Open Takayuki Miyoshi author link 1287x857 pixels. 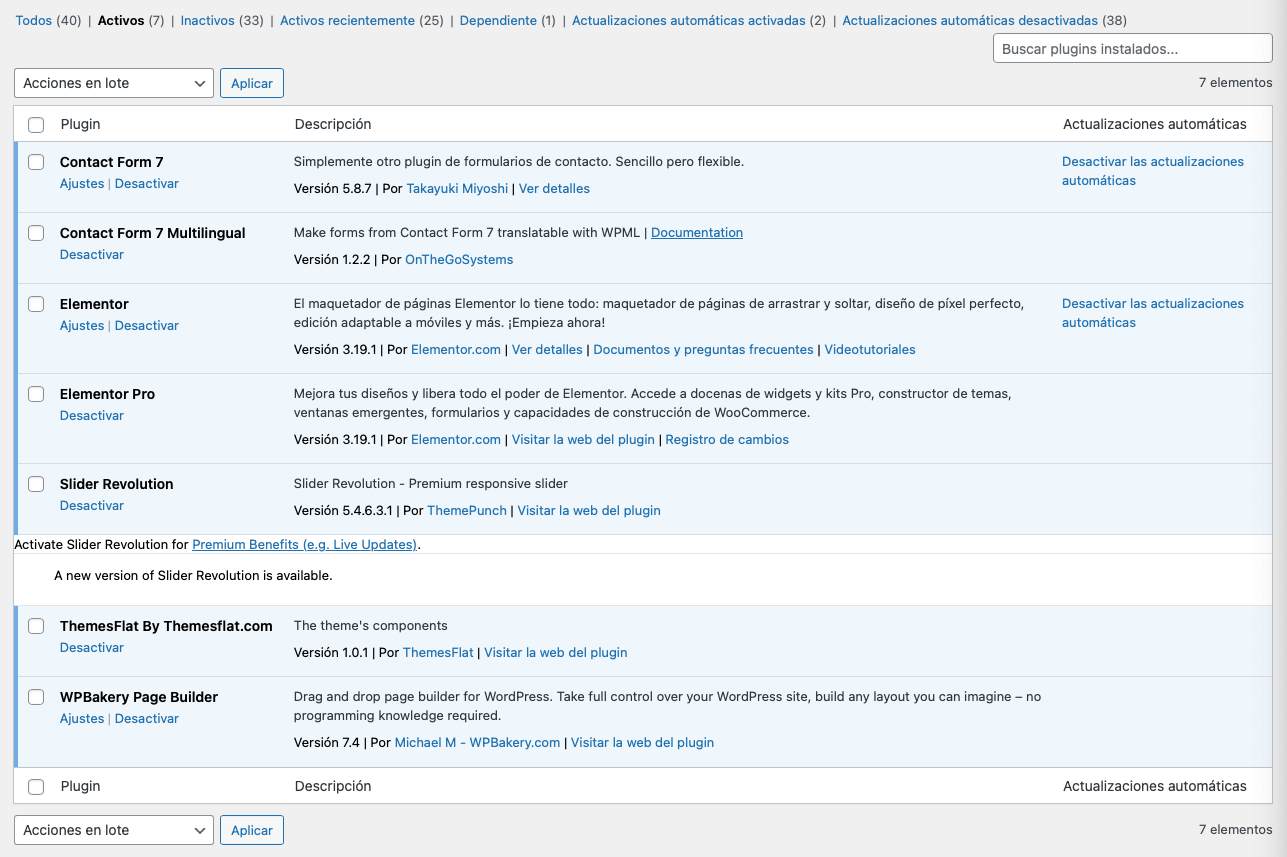click(x=457, y=188)
